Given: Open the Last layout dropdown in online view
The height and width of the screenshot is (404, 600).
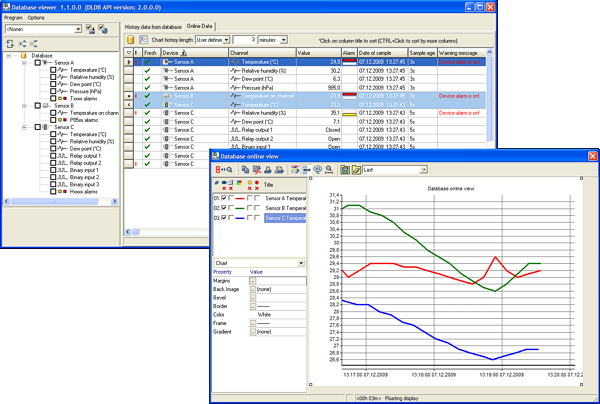Looking at the screenshot, I should (424, 169).
